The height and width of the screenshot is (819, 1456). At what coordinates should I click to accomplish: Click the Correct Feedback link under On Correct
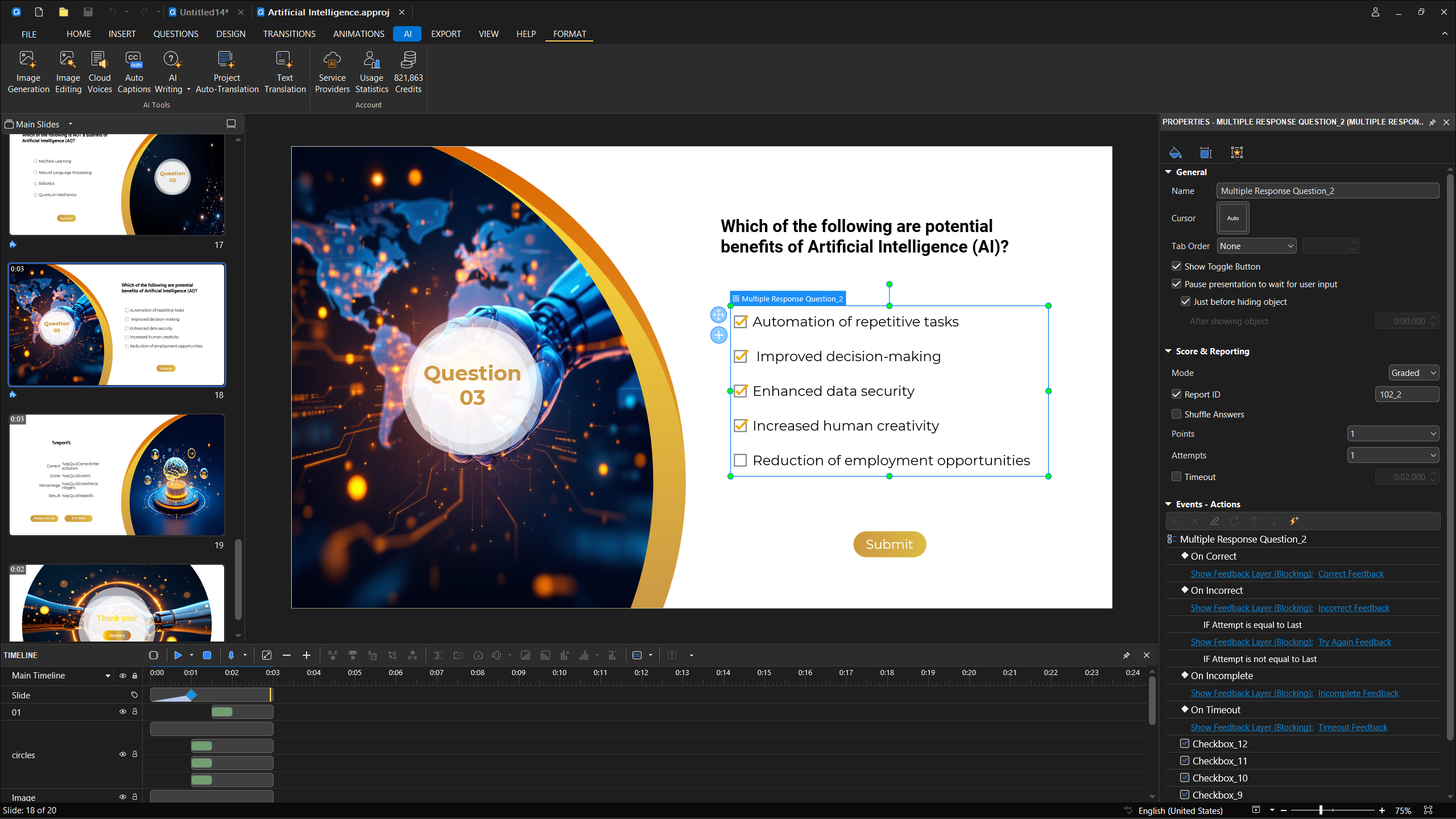(1351, 573)
